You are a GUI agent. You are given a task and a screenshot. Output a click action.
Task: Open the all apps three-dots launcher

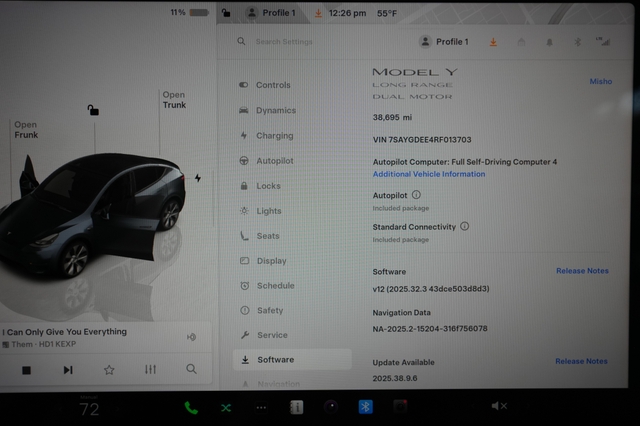261,408
